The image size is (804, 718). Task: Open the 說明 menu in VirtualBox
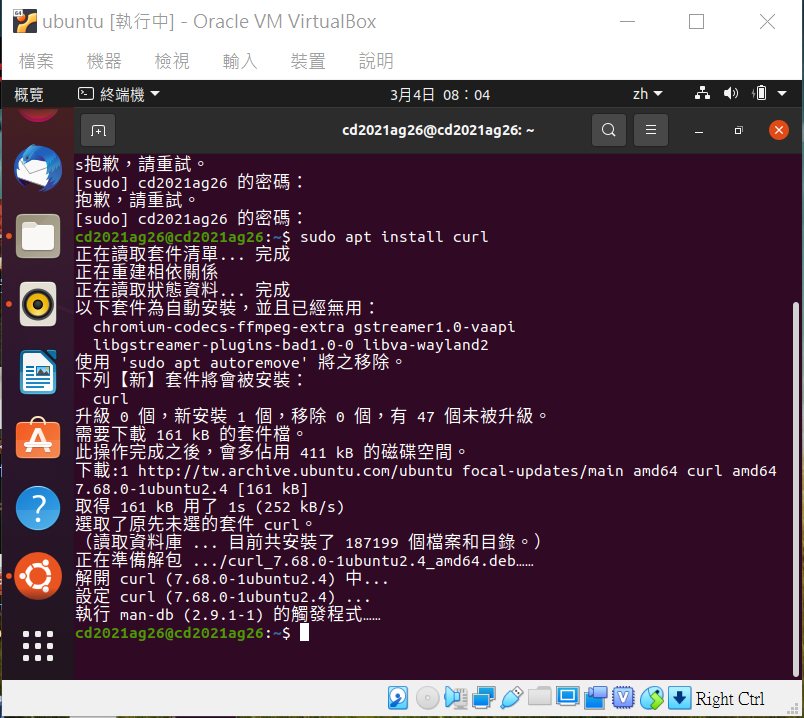click(x=376, y=61)
